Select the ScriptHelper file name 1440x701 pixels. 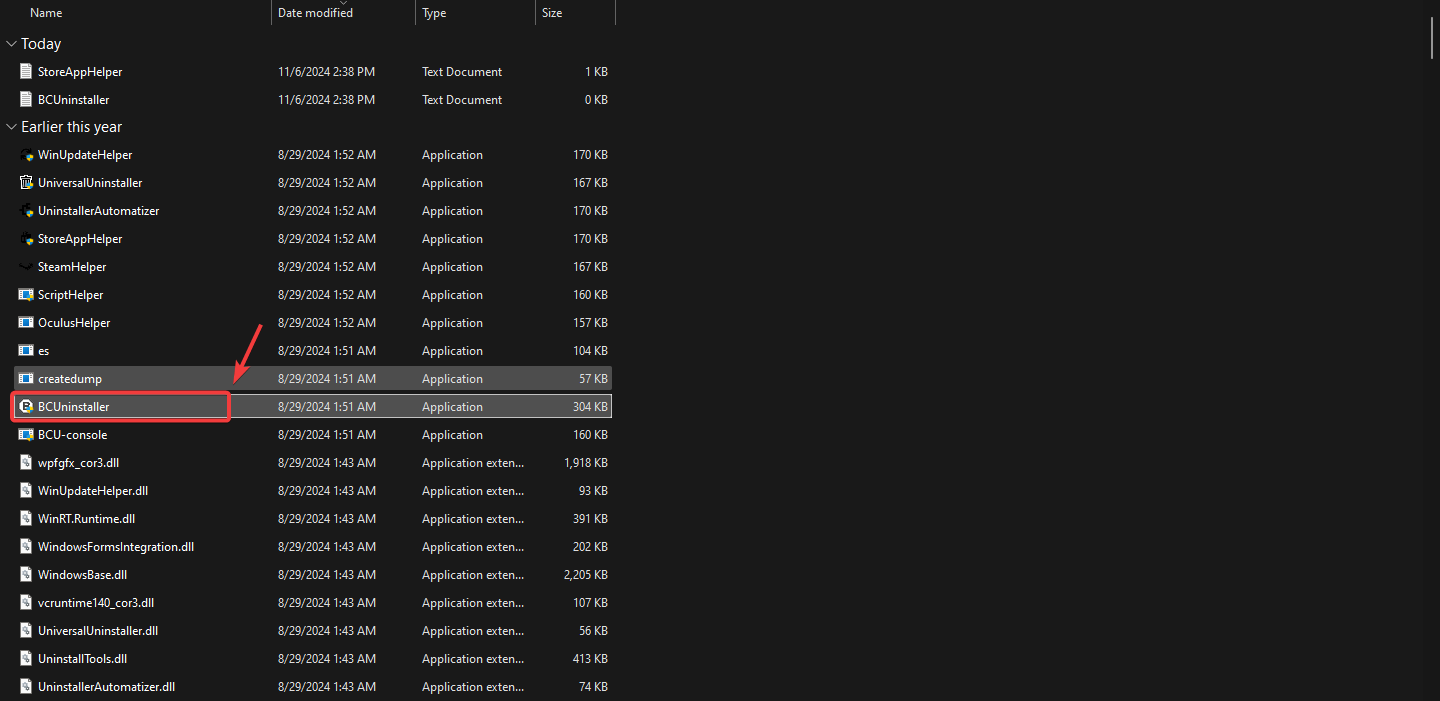click(71, 295)
